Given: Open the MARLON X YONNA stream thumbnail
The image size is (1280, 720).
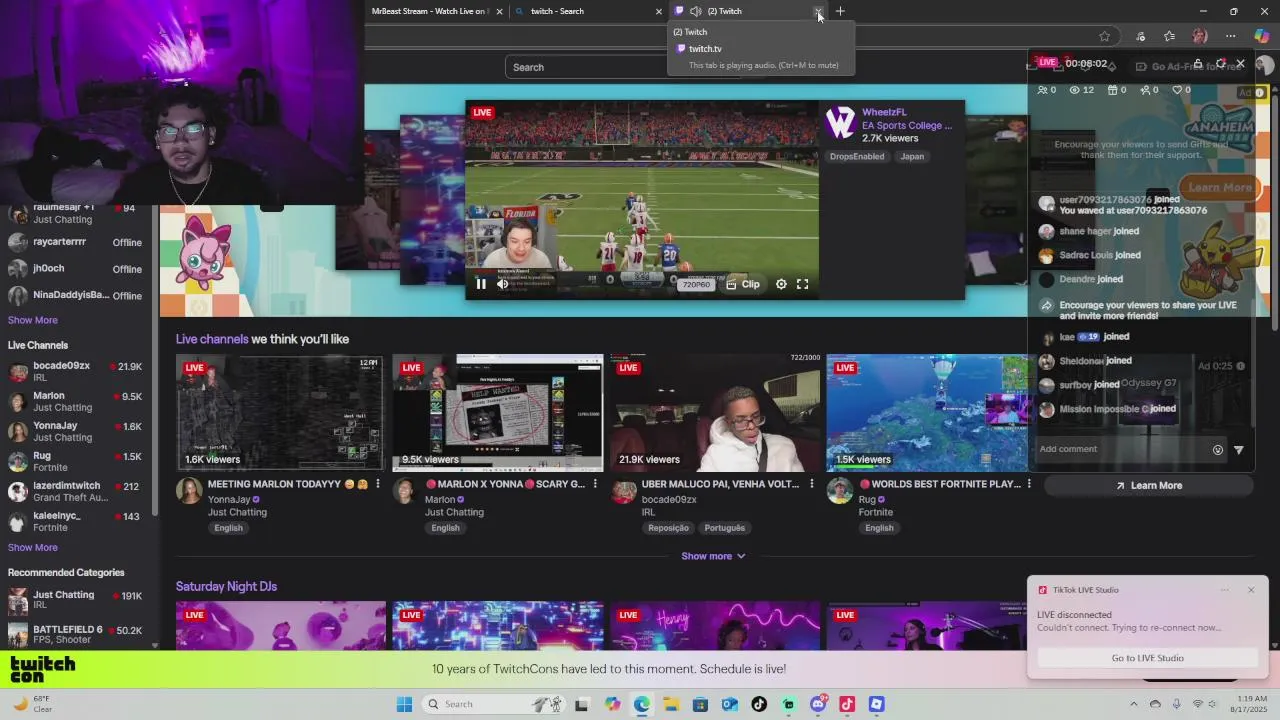Looking at the screenshot, I should coord(498,412).
